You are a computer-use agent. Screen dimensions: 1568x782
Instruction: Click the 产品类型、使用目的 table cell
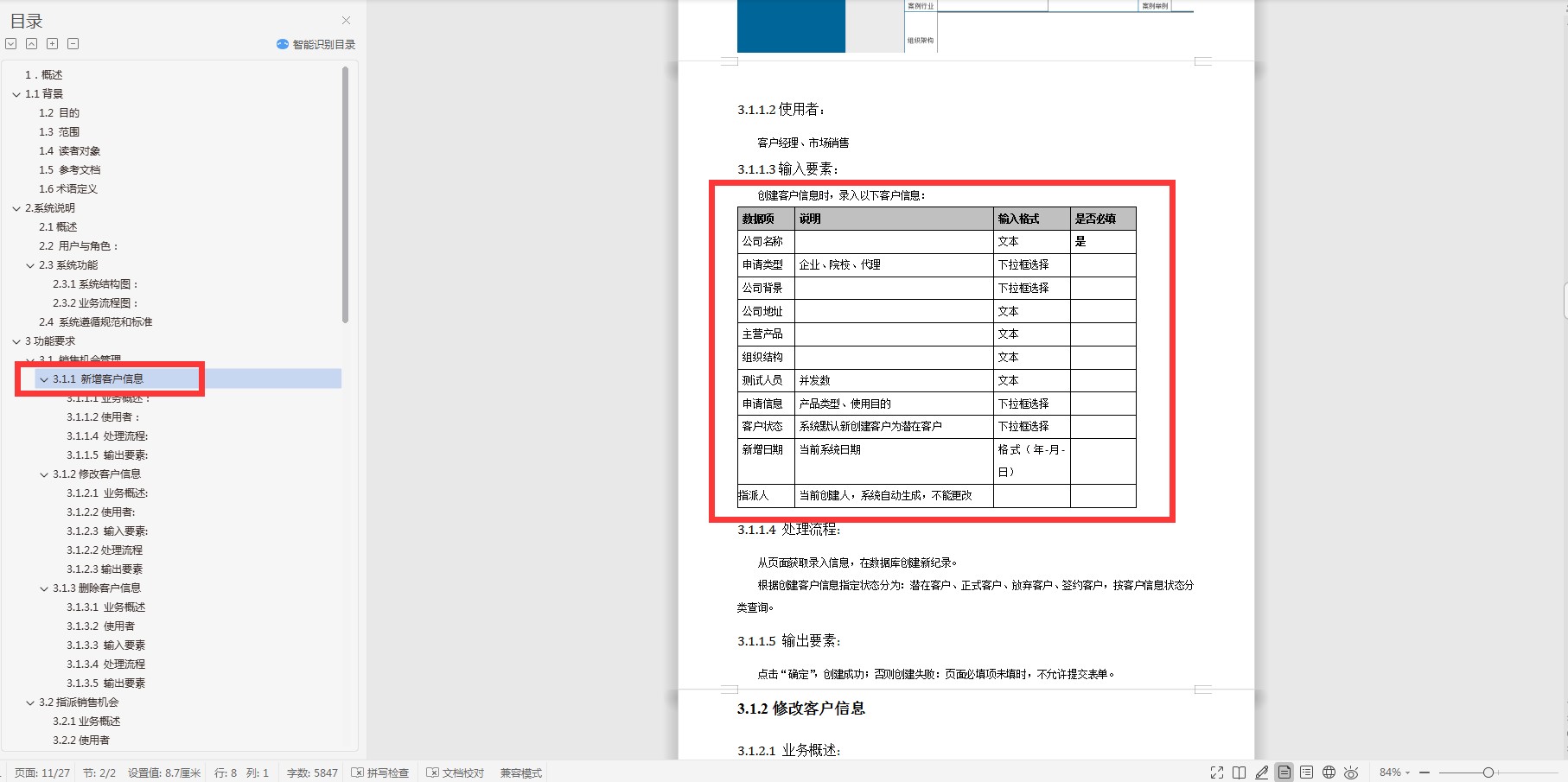pyautogui.click(x=894, y=404)
